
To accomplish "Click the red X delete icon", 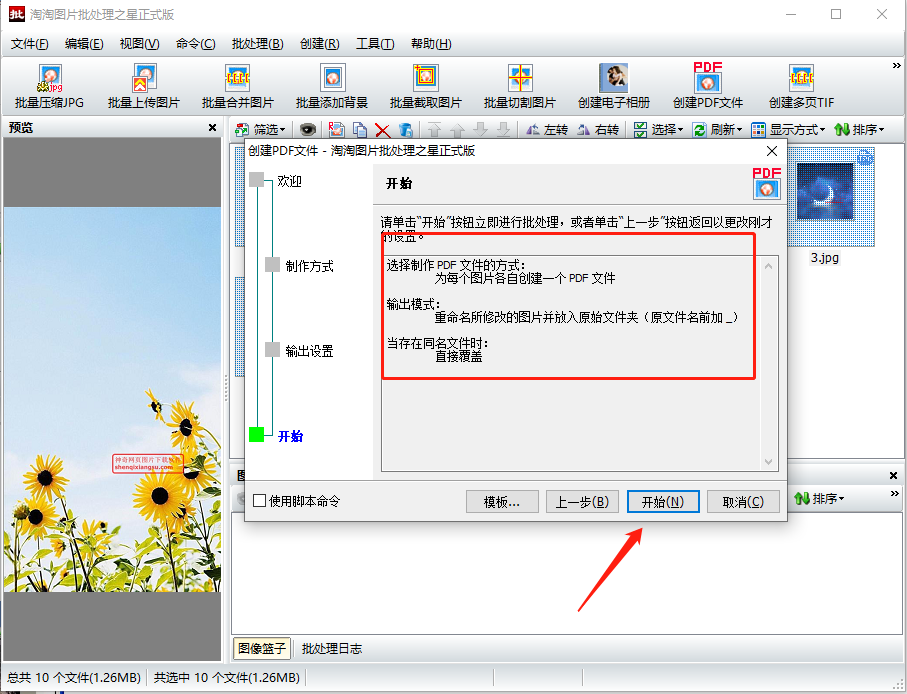I will tap(382, 130).
